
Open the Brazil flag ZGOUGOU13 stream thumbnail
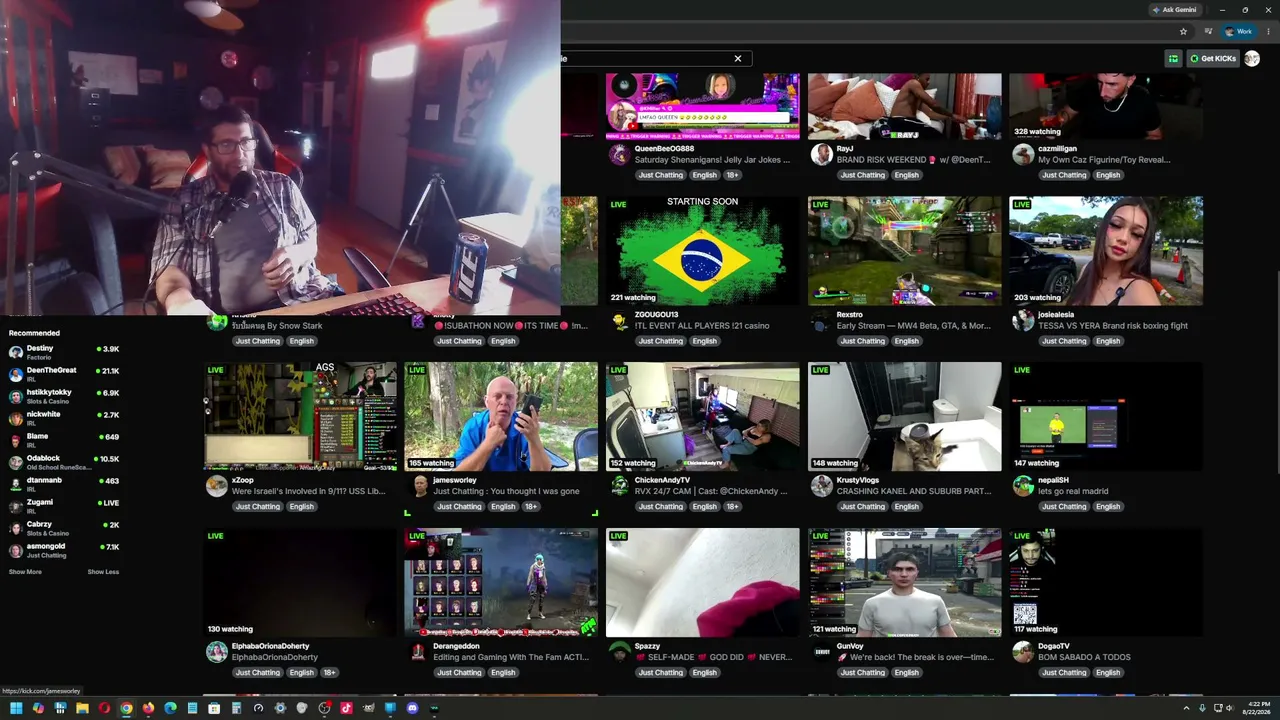(703, 251)
